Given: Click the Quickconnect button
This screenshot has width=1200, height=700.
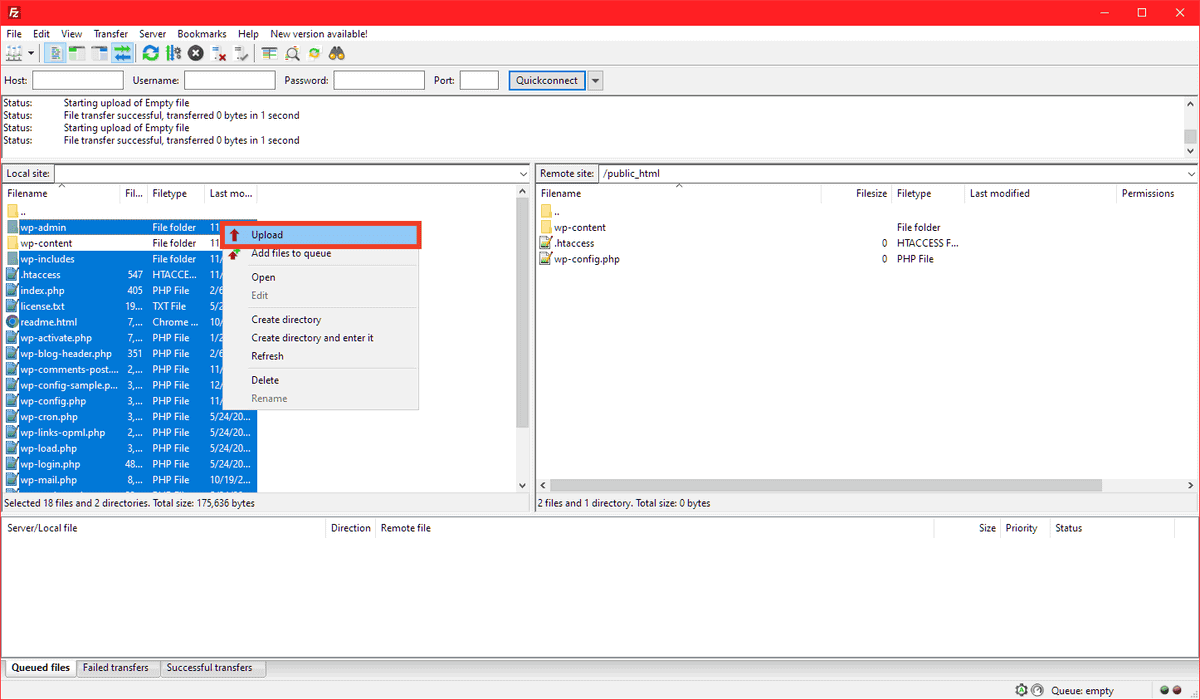Looking at the screenshot, I should [546, 80].
